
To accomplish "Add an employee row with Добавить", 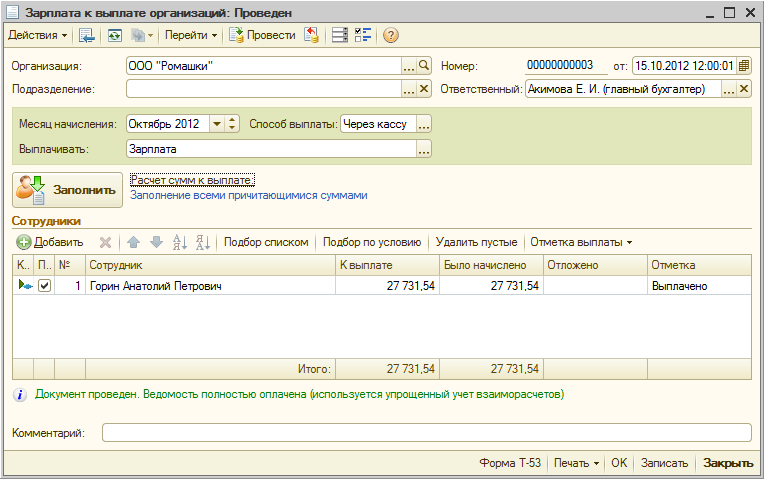I will [x=50, y=242].
